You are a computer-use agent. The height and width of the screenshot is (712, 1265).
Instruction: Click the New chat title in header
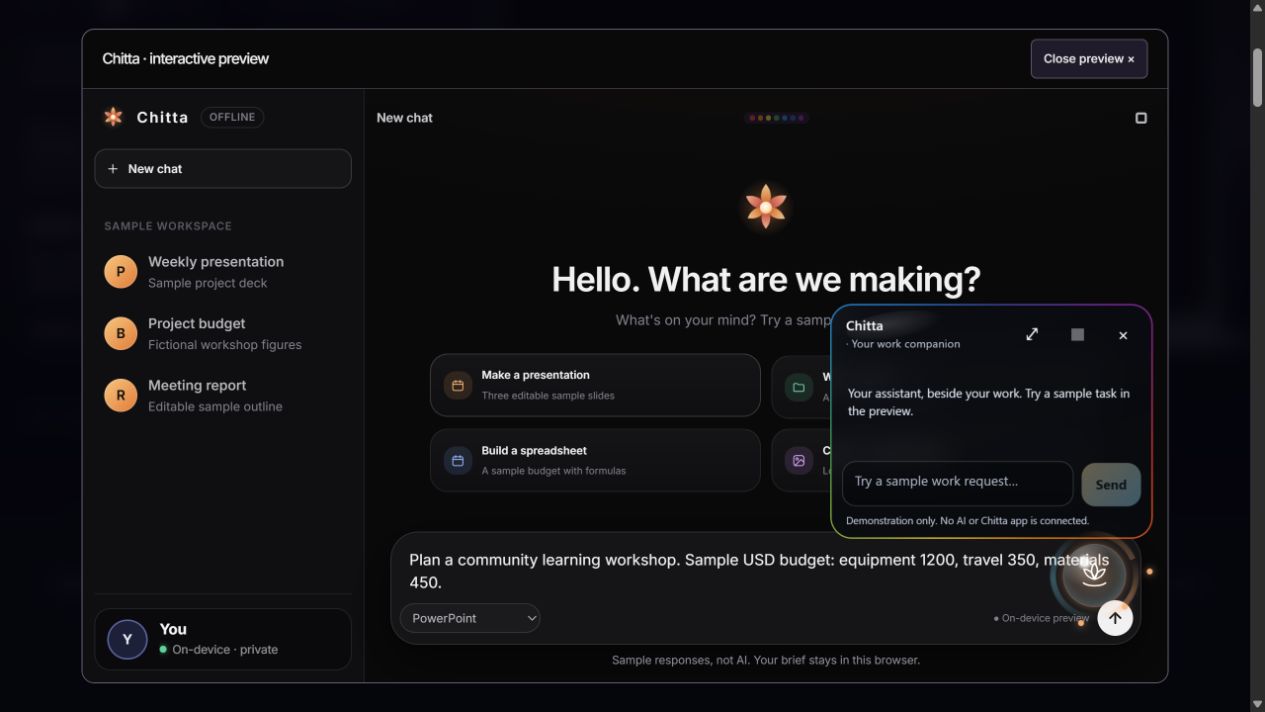[405, 118]
